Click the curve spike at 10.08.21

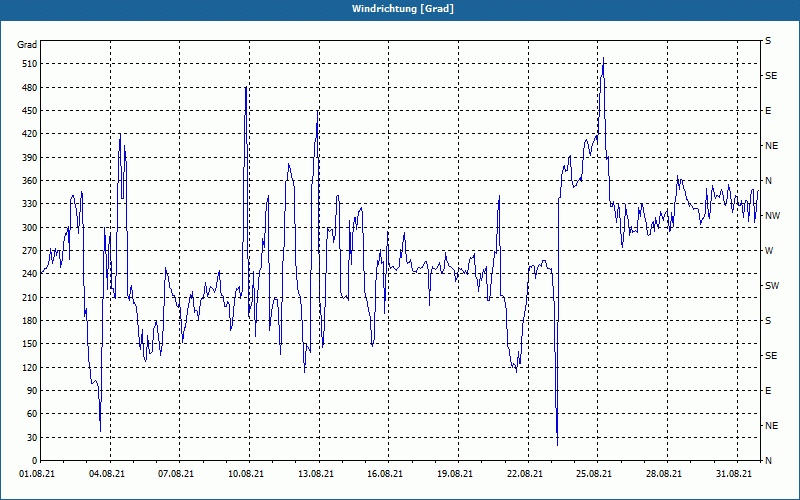246,87
